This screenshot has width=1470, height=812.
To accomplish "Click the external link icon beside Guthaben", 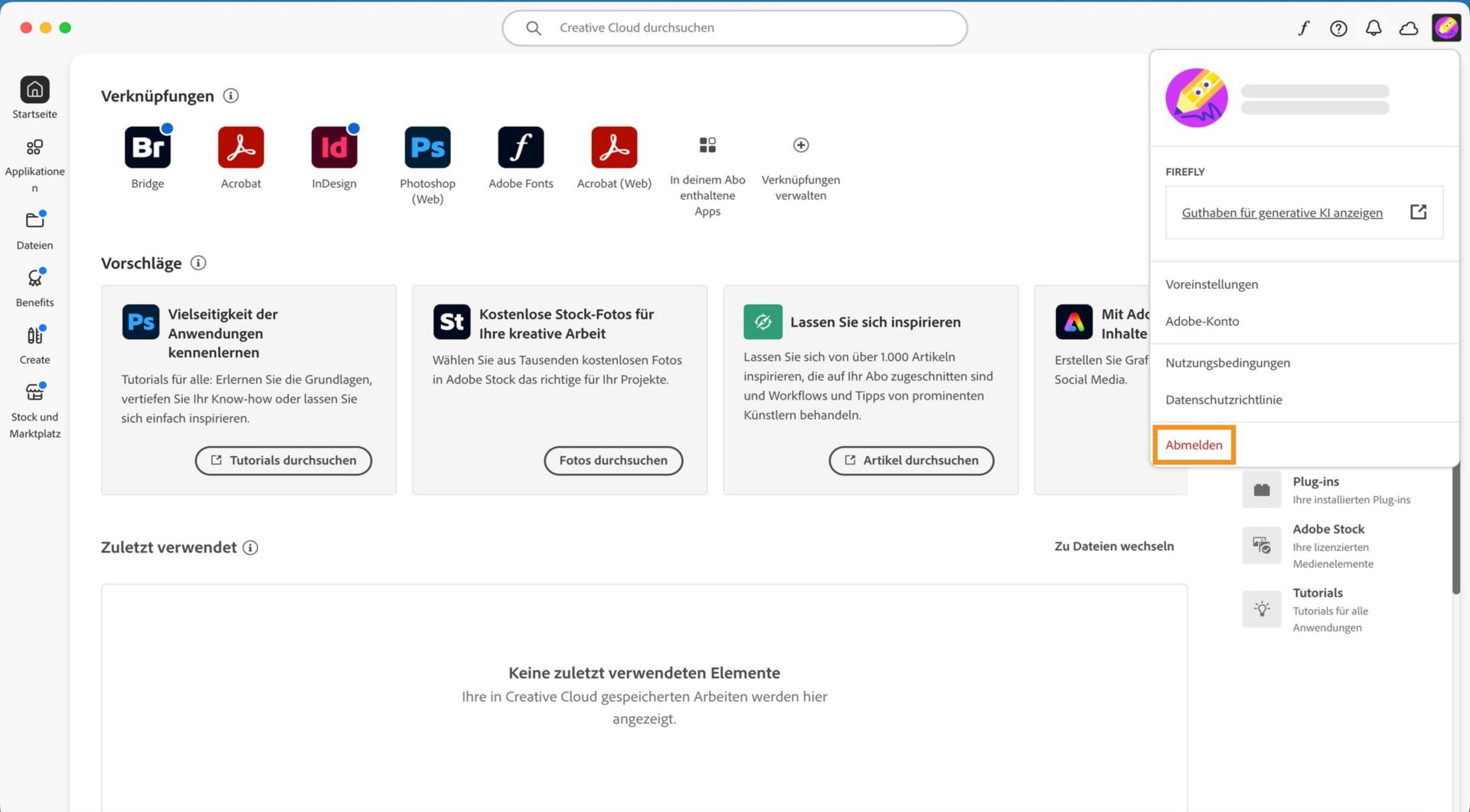I will [1418, 212].
